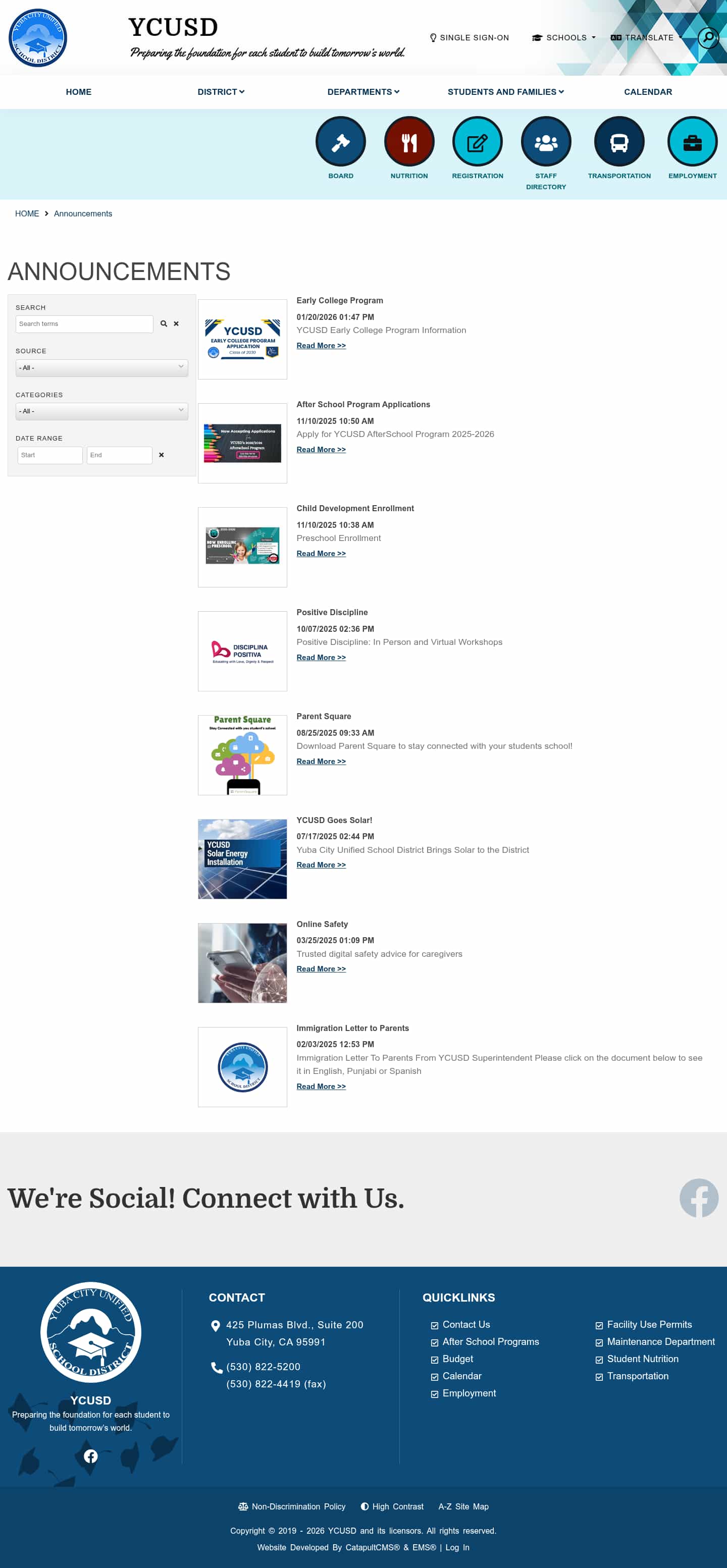Viewport: 727px width, 1568px height.
Task: Click the (530) 822-5200 phone number
Action: pos(263,1367)
